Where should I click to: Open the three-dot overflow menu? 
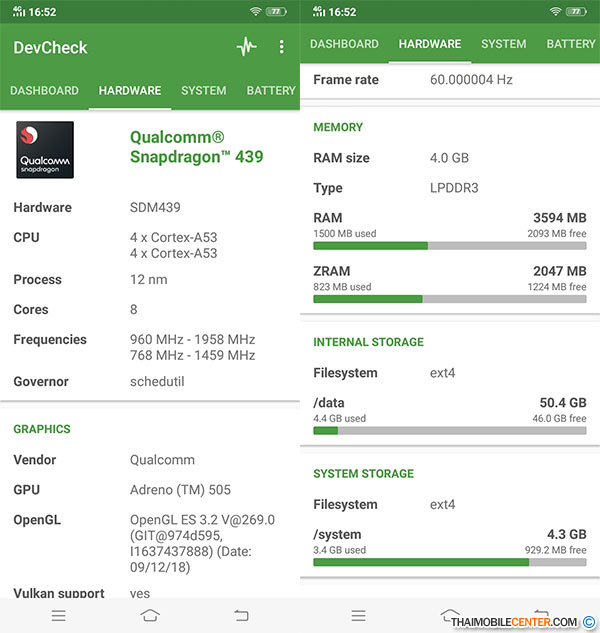pos(282,47)
